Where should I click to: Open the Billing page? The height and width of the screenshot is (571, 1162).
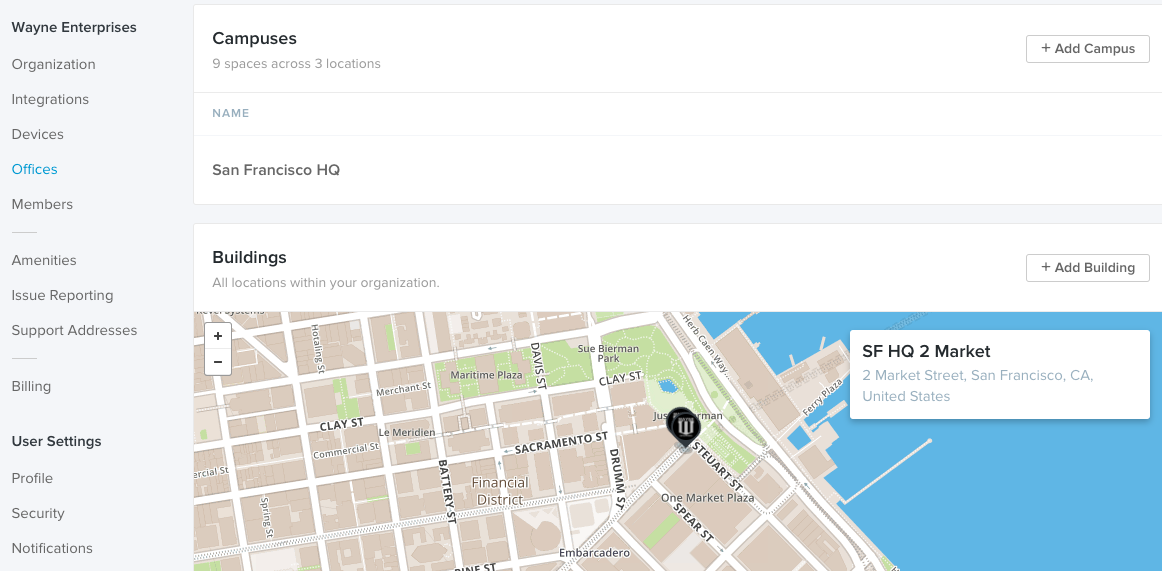click(31, 386)
